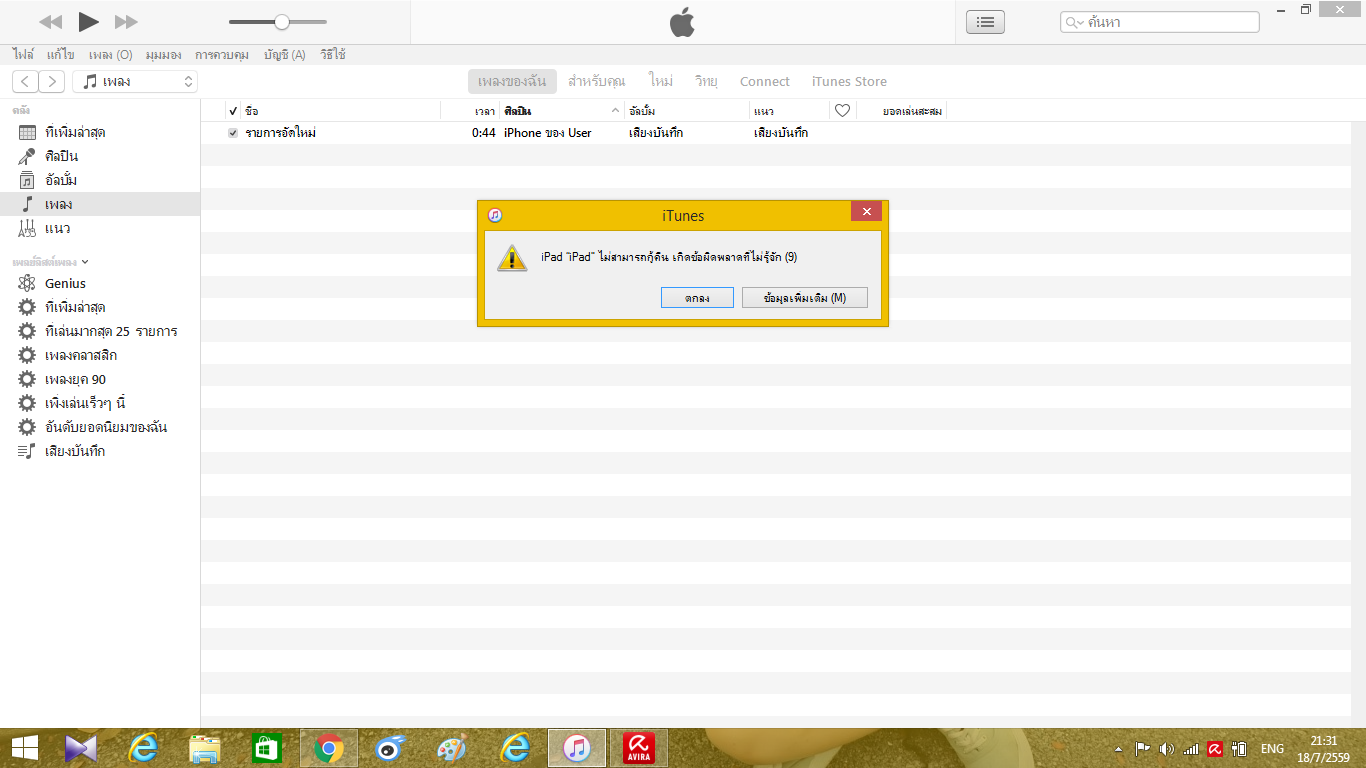Screen dimensions: 1366x768
Task: Click the previous track rewind button
Action: pos(50,22)
